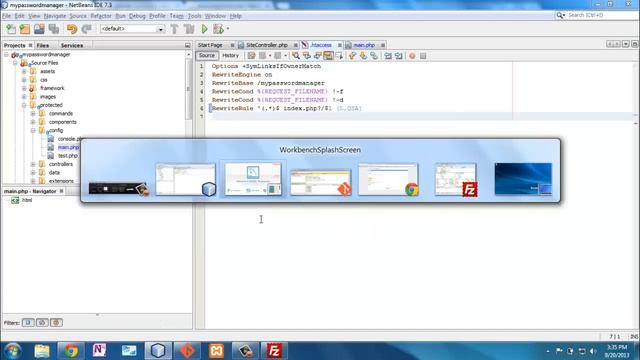Open File Explorer from the Windows taskbar
The image size is (640, 360).
point(42,351)
